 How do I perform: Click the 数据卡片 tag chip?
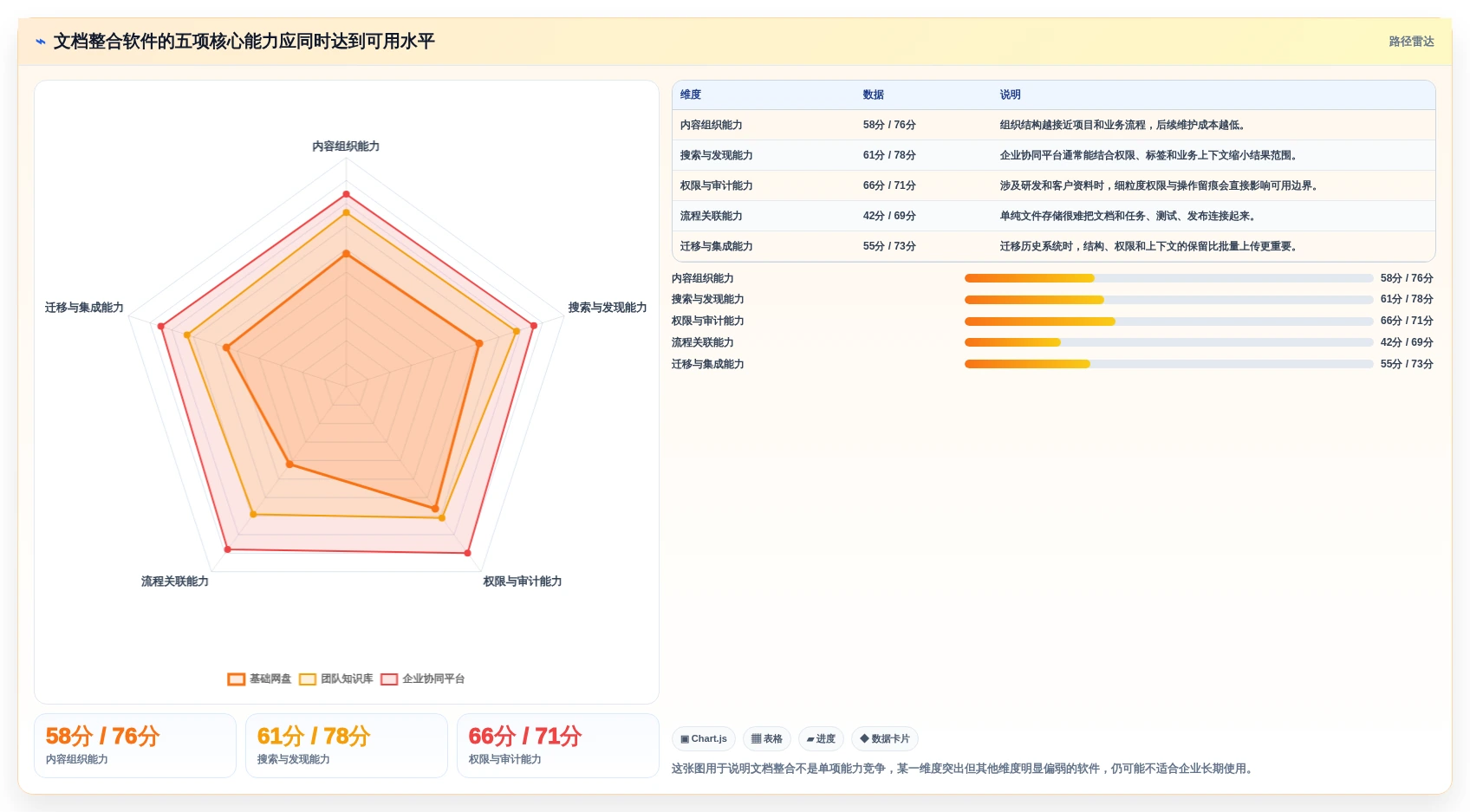click(885, 739)
